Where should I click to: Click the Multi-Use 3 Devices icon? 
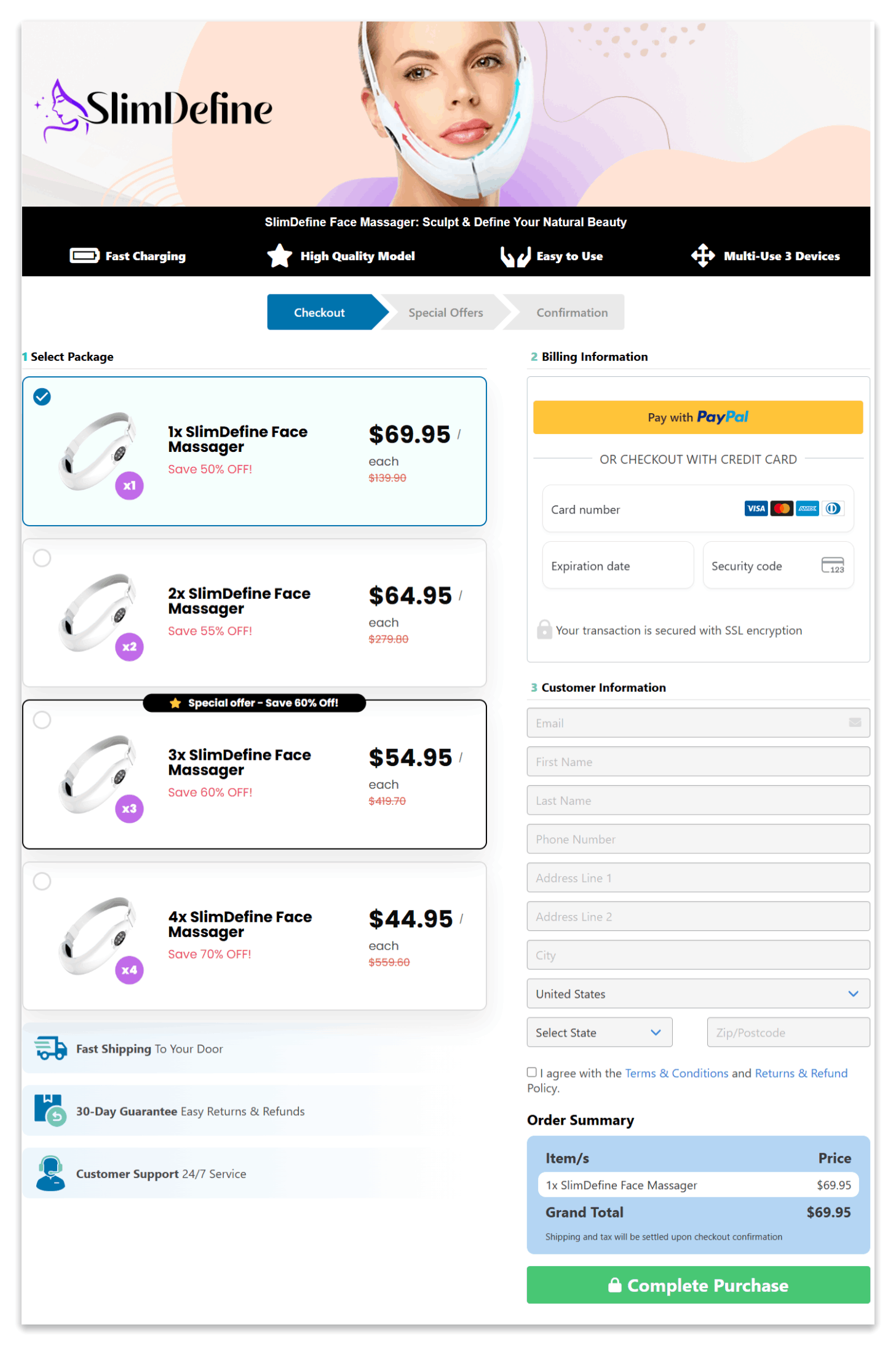coord(703,256)
